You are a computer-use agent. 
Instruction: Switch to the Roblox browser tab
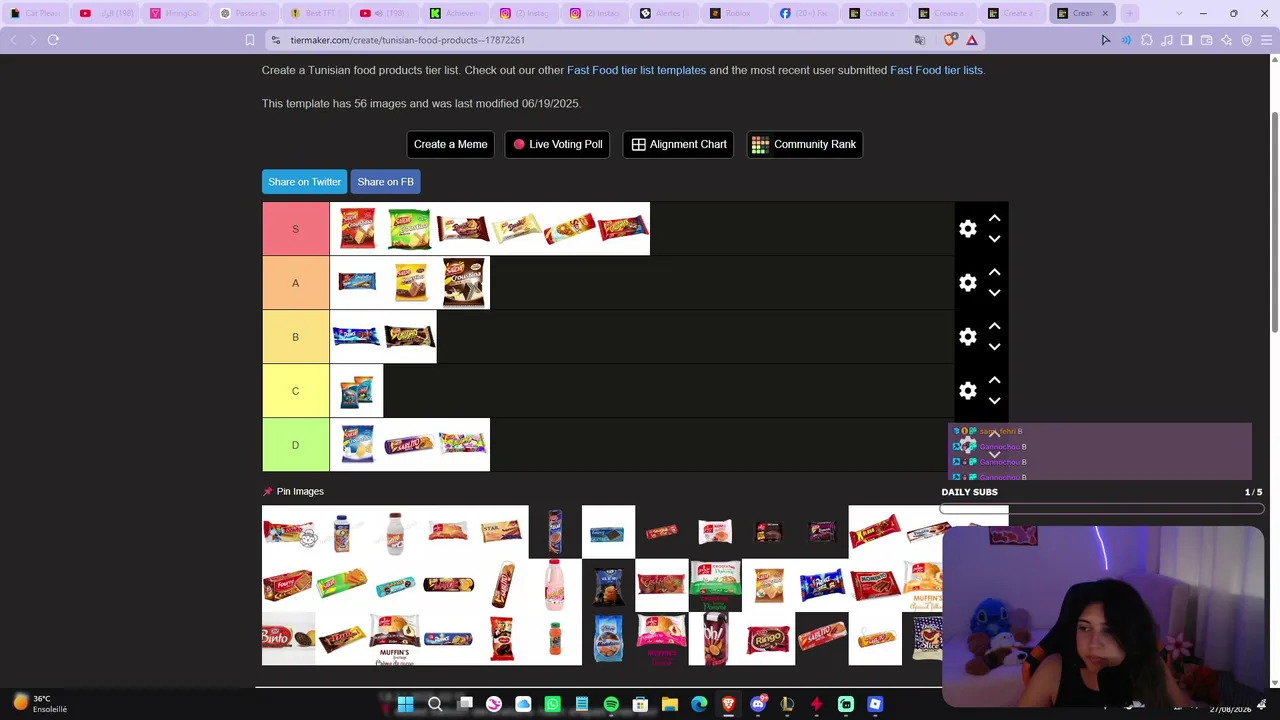point(735,13)
